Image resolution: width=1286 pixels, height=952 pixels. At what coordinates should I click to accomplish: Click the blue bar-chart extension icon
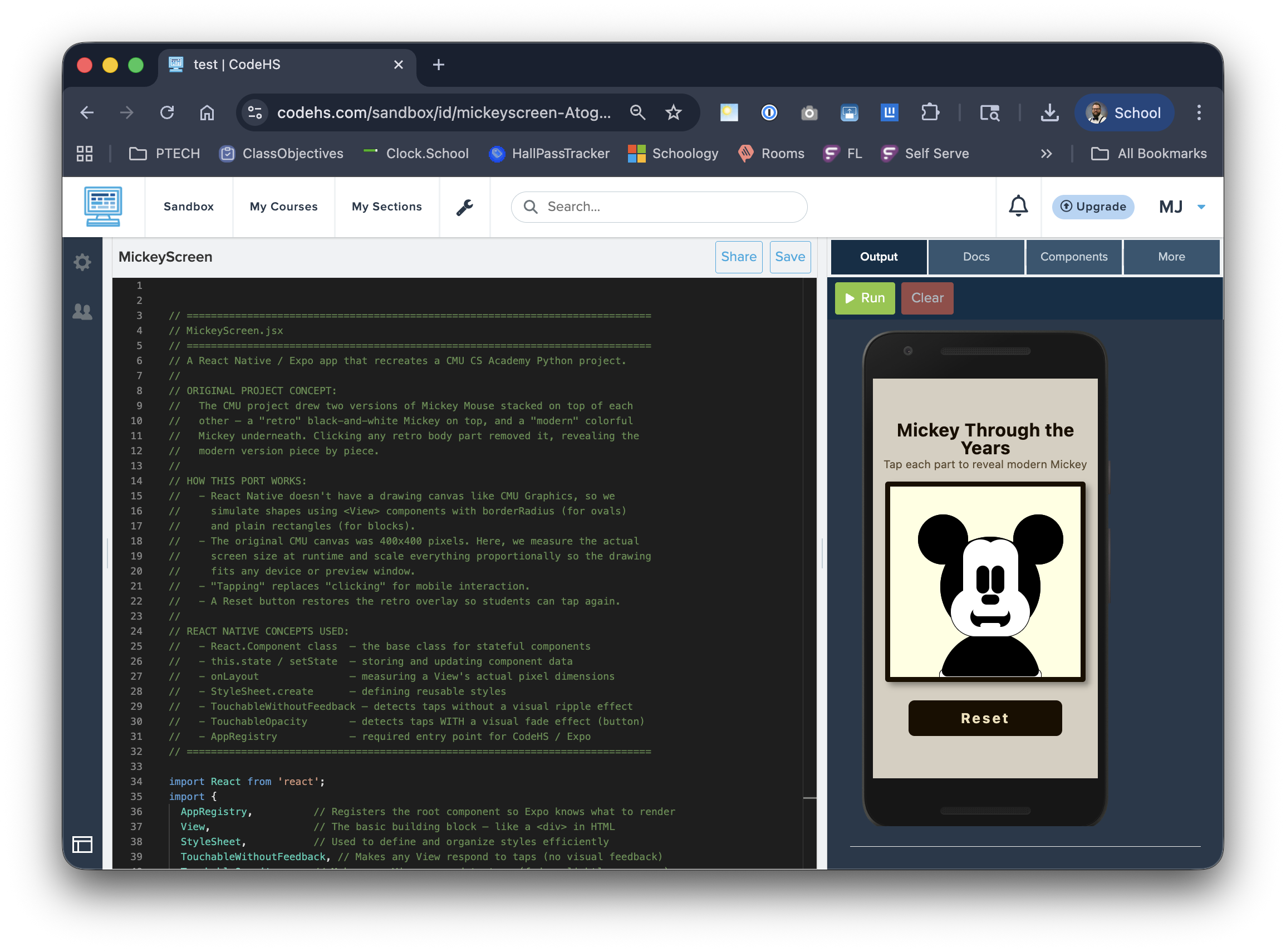[890, 112]
